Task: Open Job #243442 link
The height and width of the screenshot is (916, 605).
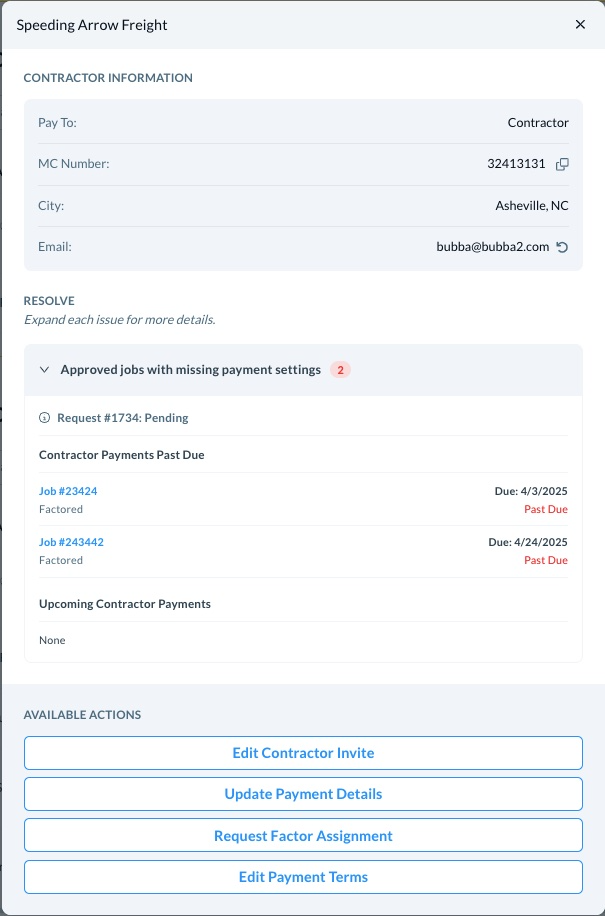Action: [x=71, y=542]
